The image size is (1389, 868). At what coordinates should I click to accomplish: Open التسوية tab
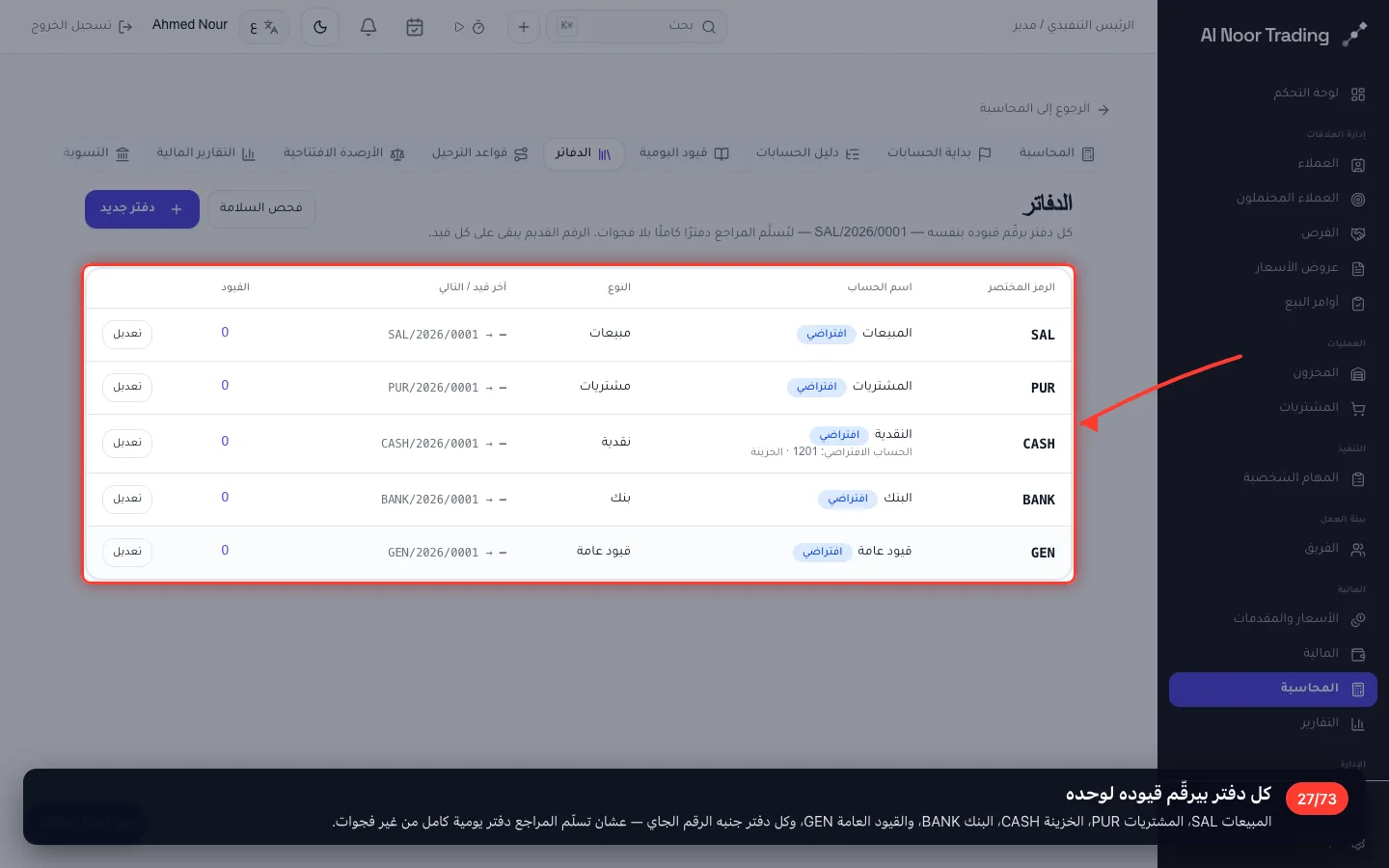pos(95,153)
